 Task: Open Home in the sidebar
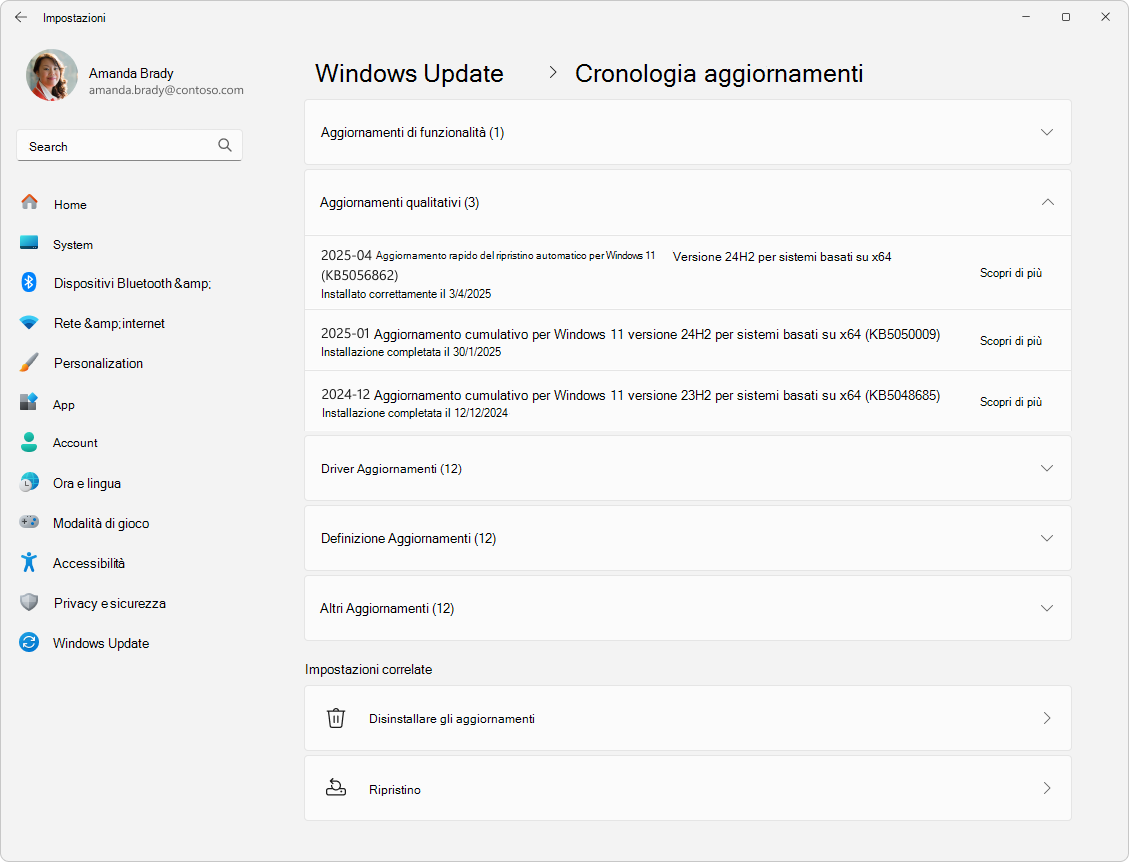coord(70,205)
